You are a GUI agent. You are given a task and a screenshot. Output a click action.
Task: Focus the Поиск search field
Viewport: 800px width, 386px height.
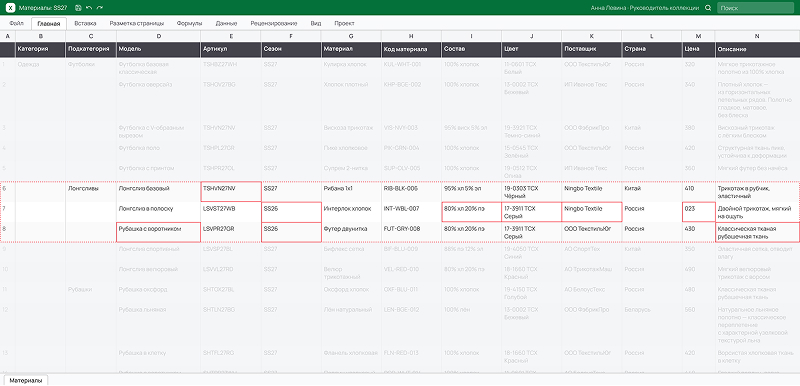(755, 8)
